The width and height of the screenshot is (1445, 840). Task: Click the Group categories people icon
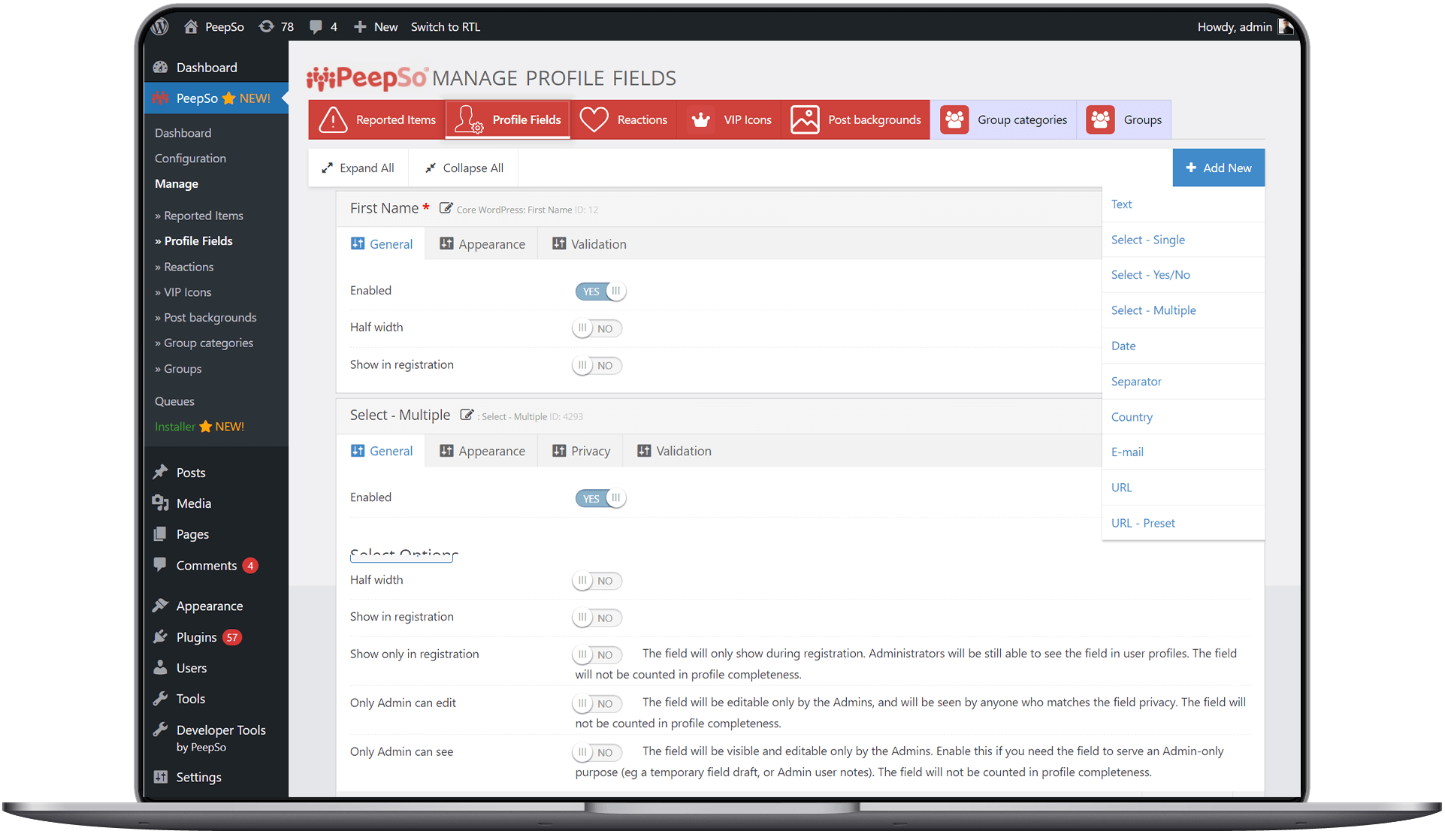(954, 119)
